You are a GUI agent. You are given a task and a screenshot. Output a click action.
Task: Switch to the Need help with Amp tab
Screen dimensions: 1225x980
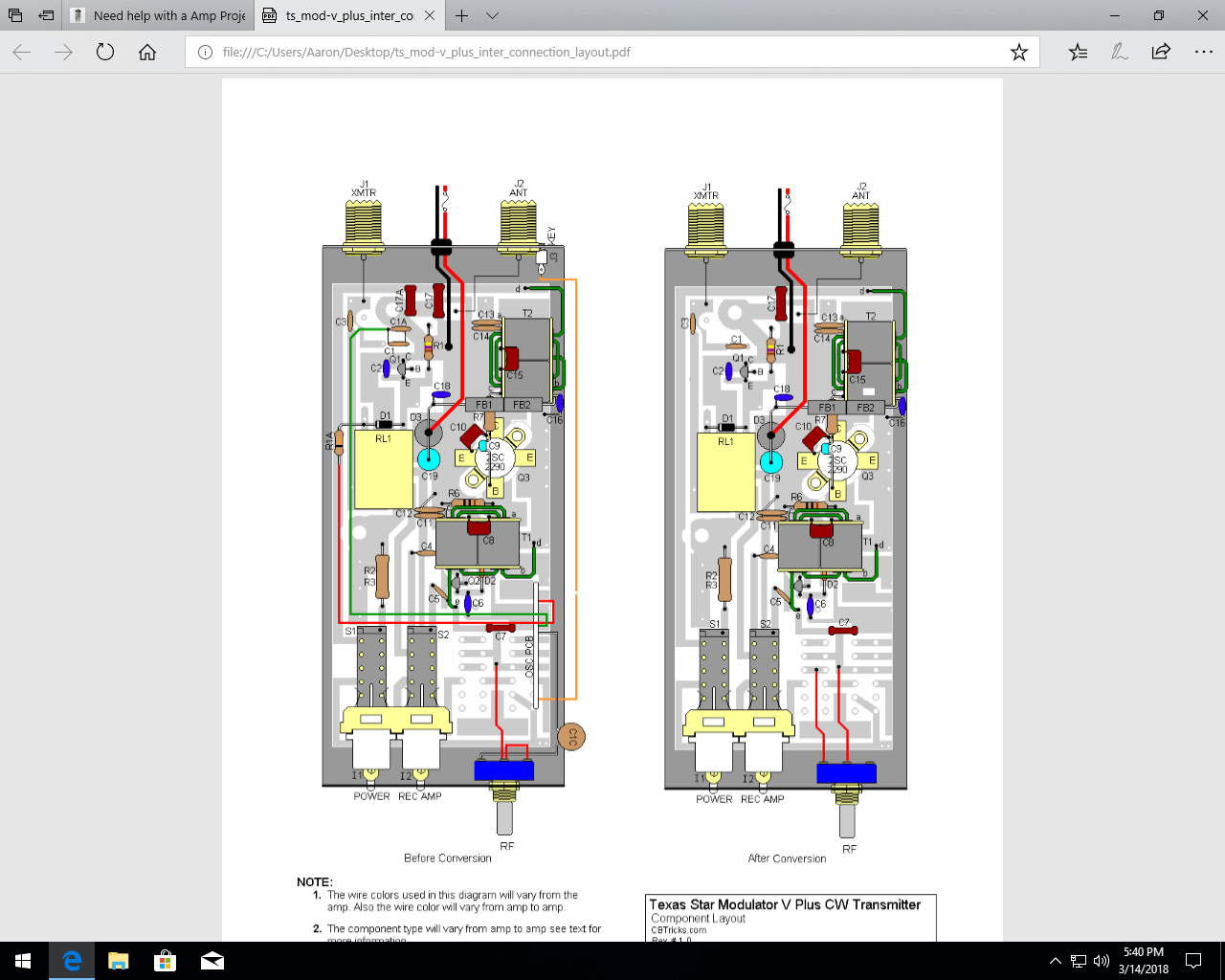[158, 15]
